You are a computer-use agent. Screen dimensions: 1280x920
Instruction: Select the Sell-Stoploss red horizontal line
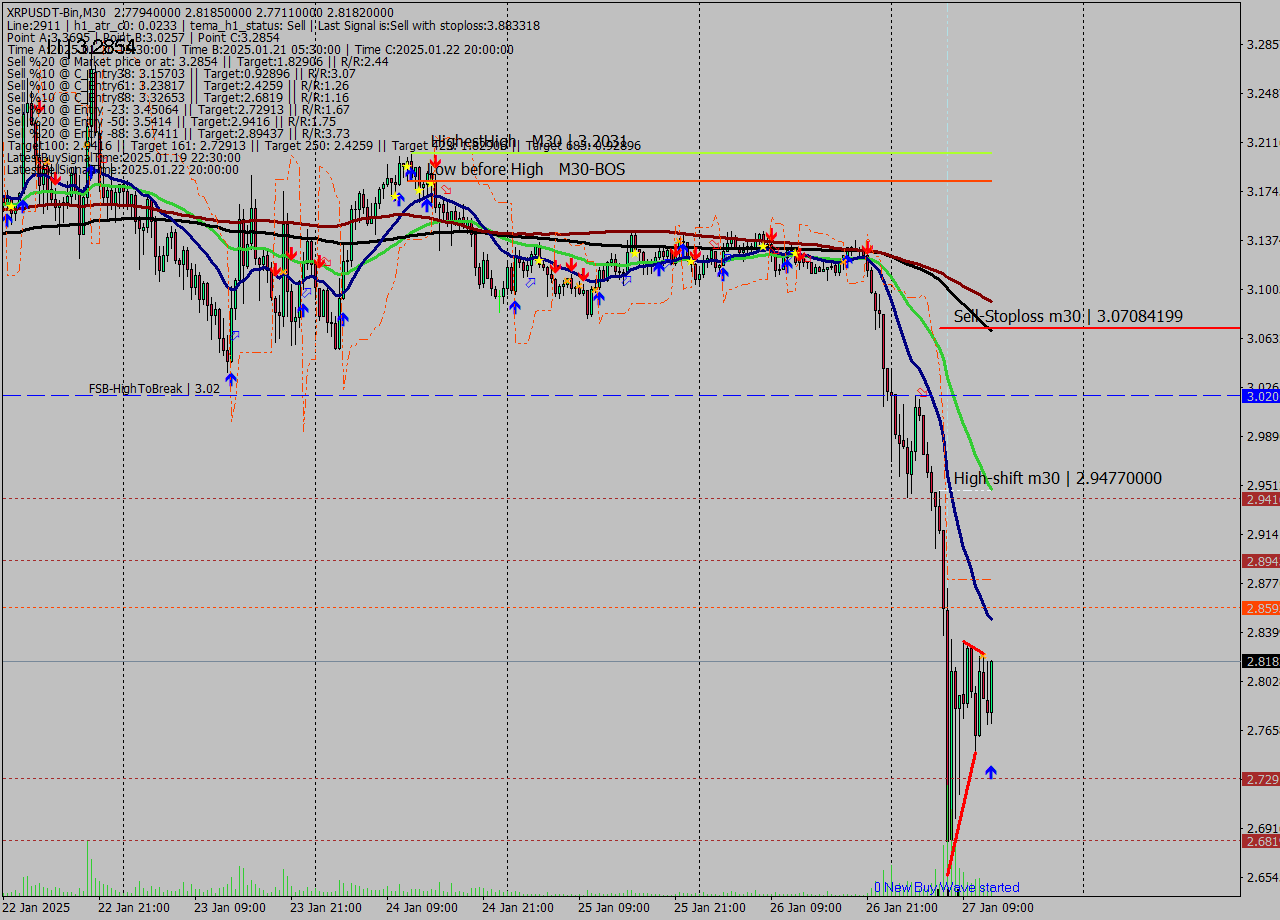coord(1089,328)
